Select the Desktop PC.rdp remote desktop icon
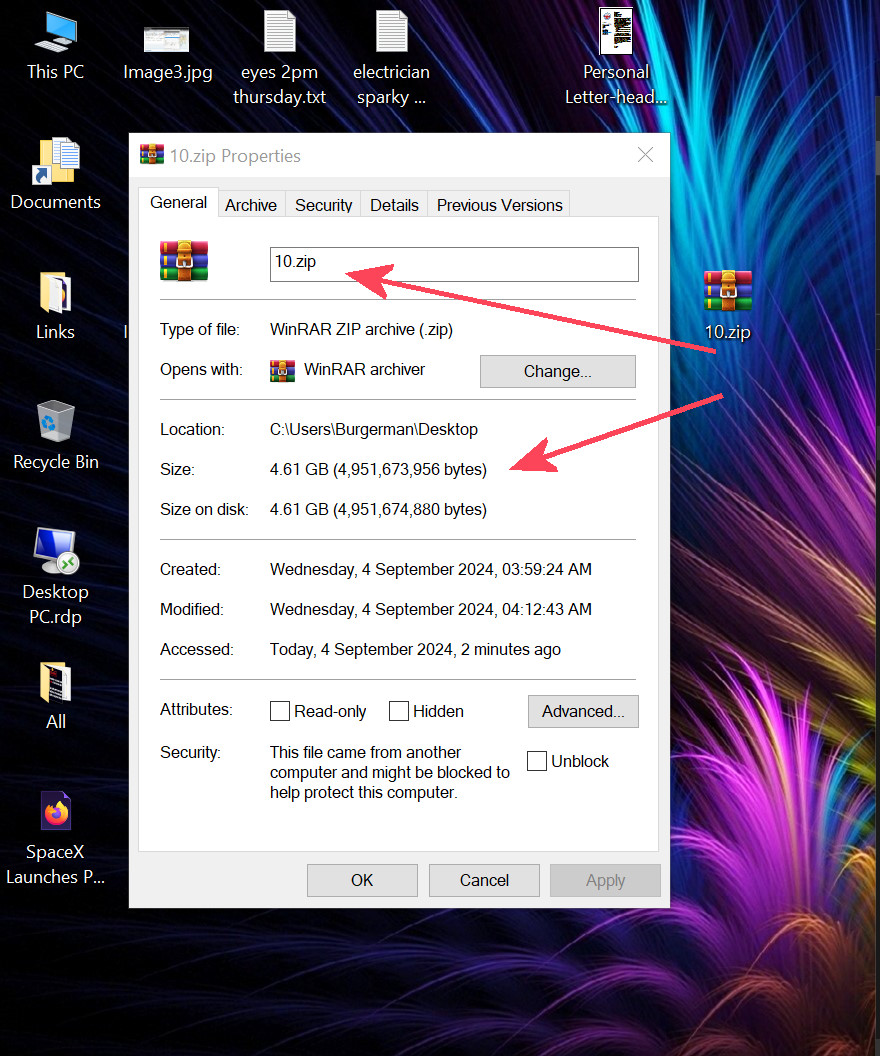Image resolution: width=880 pixels, height=1056 pixels. (x=56, y=553)
